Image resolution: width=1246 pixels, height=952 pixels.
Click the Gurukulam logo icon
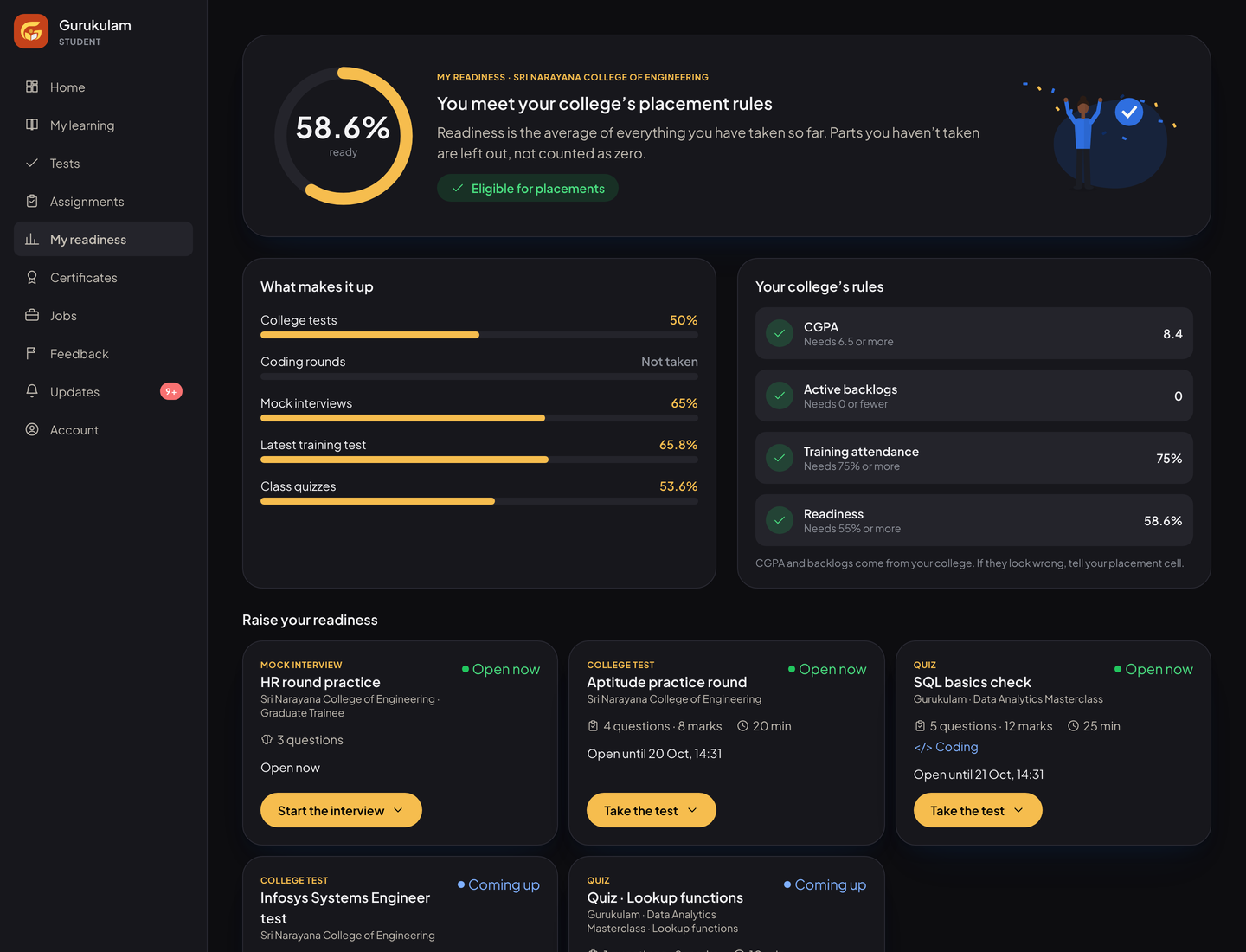pyautogui.click(x=31, y=31)
